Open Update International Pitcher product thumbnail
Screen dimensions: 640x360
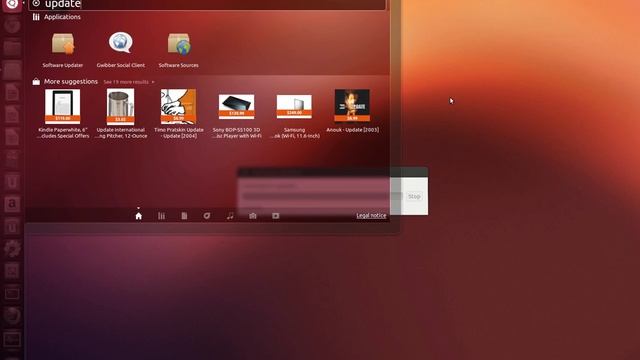coord(120,107)
